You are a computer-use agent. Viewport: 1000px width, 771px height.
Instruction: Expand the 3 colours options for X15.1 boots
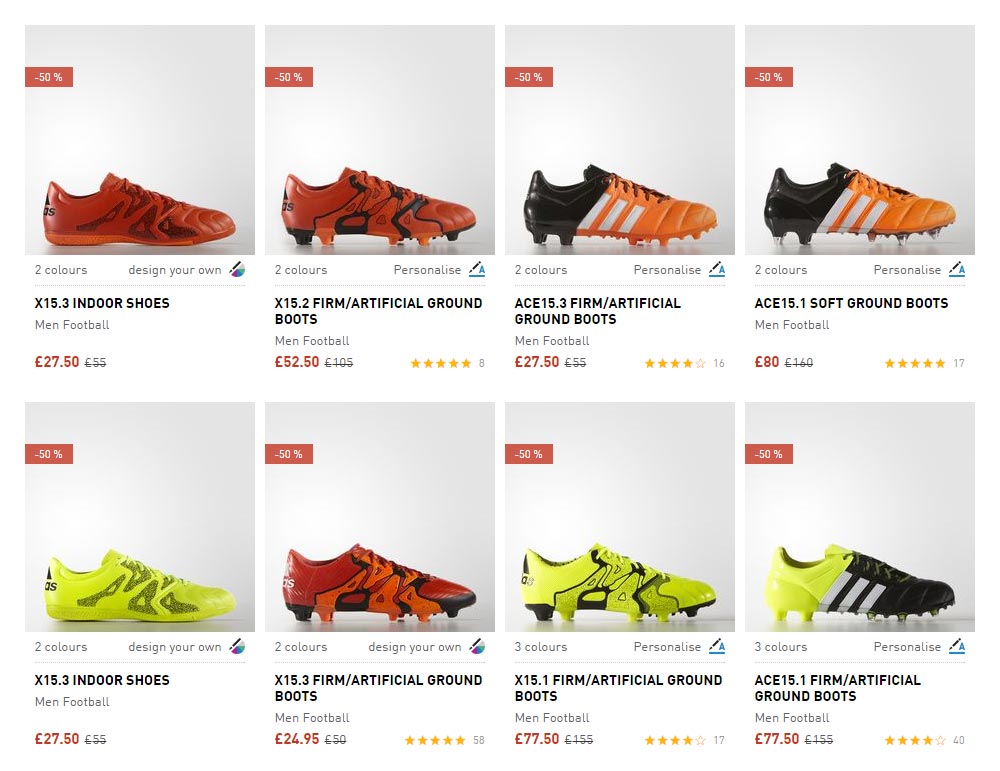click(x=540, y=646)
